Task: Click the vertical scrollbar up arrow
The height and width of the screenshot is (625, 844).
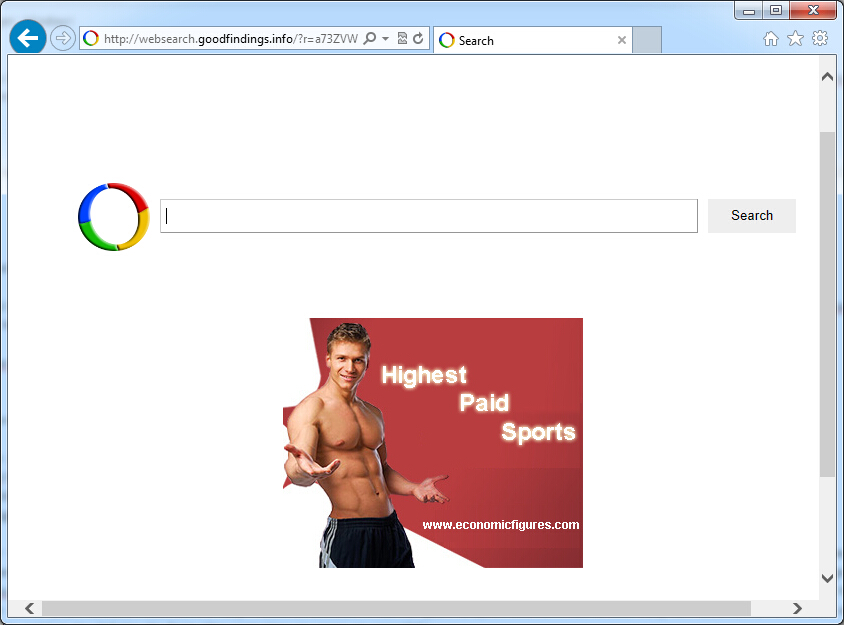Action: point(827,77)
